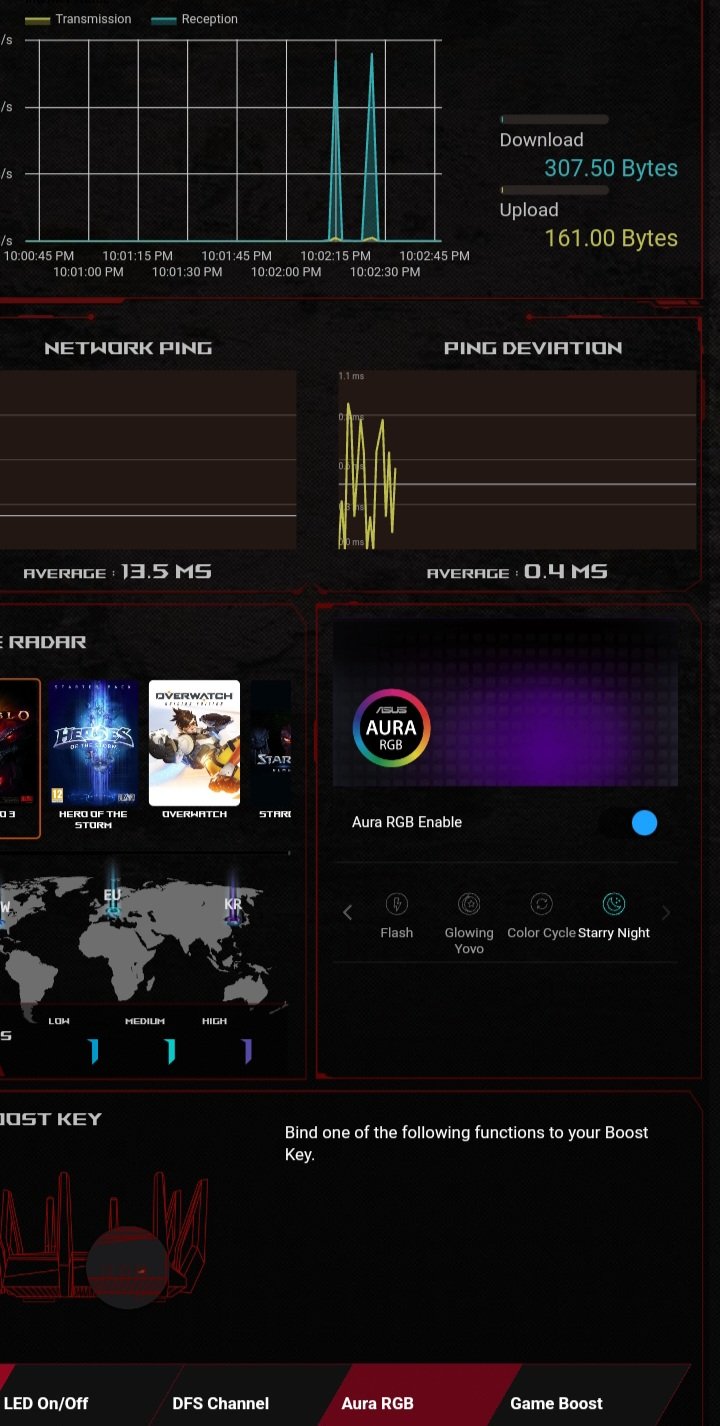Select the Color Cycle effect icon

coord(541,904)
